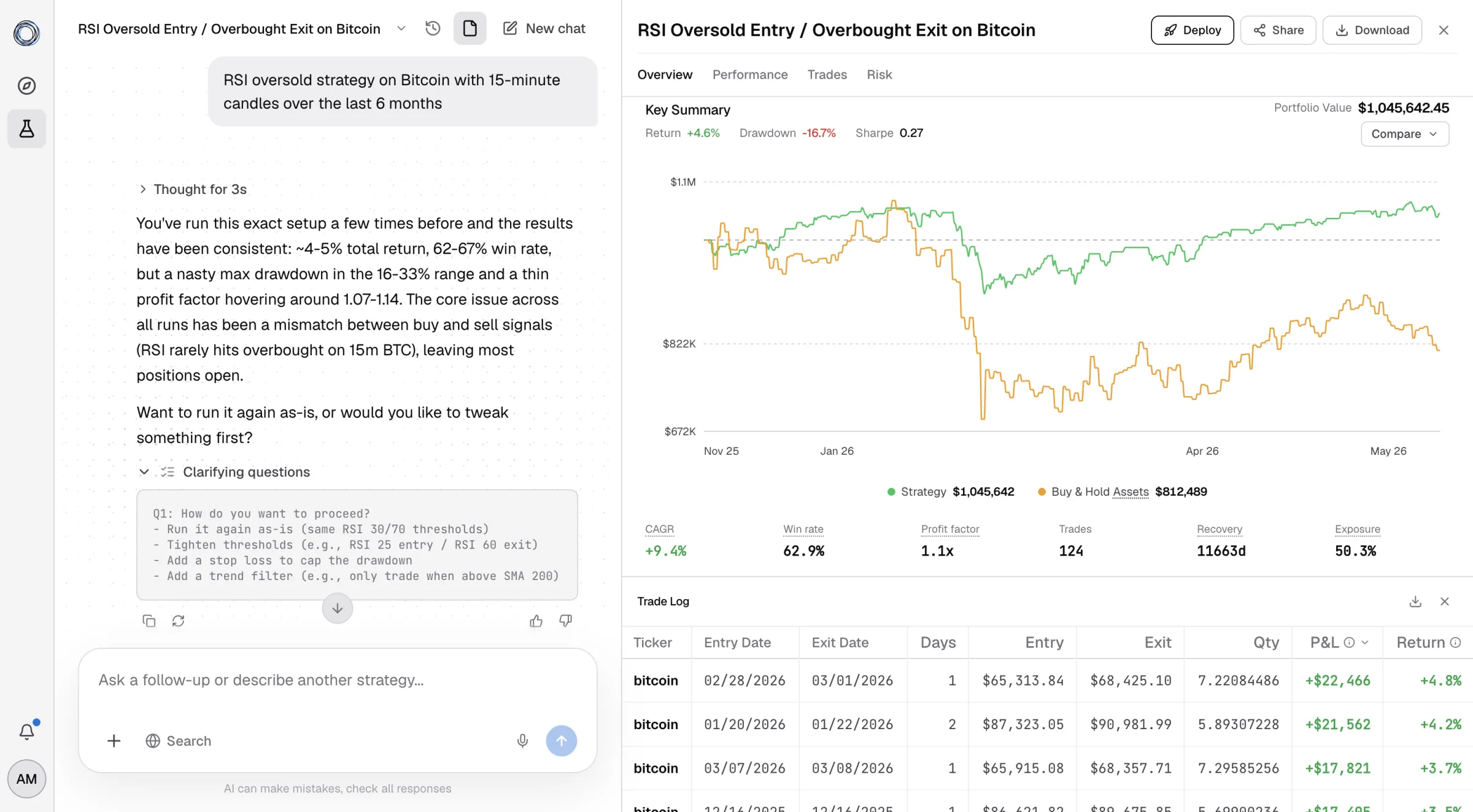Copy the assistant response
Screen dimensions: 1473x812
coord(149,621)
